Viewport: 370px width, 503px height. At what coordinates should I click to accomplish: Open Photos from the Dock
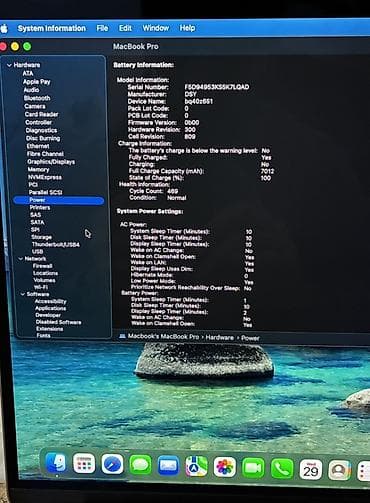(x=225, y=467)
